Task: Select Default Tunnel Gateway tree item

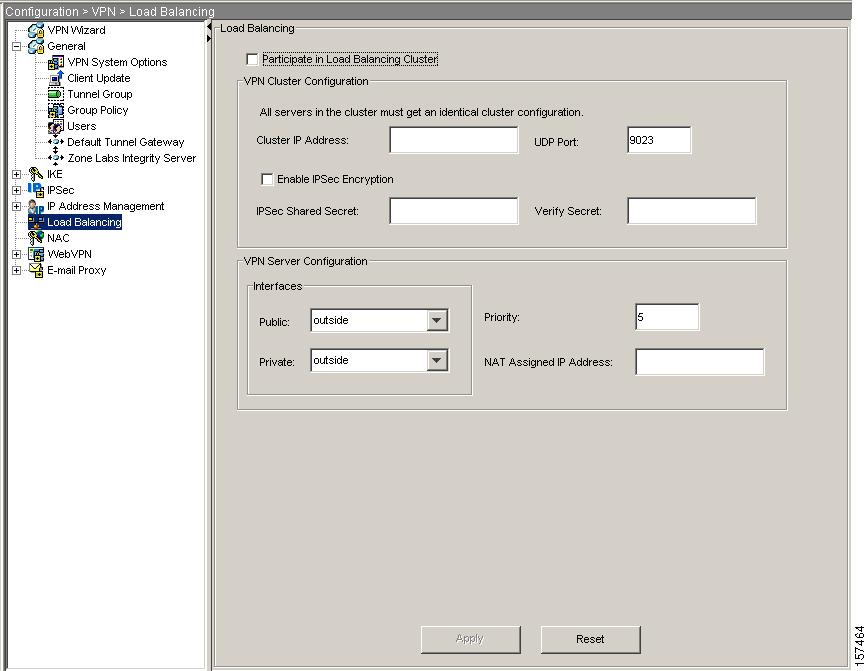Action: [125, 142]
